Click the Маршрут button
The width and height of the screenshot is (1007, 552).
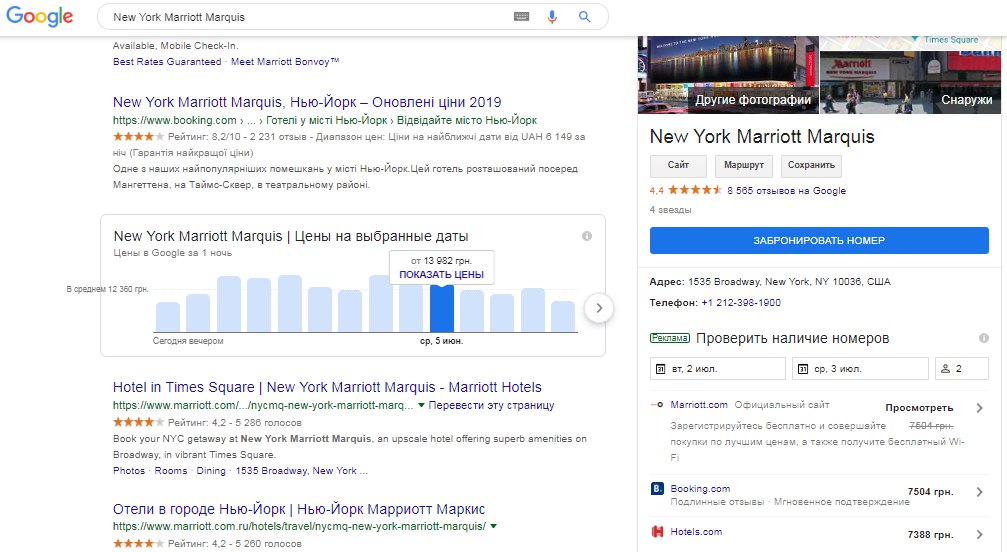pos(744,166)
